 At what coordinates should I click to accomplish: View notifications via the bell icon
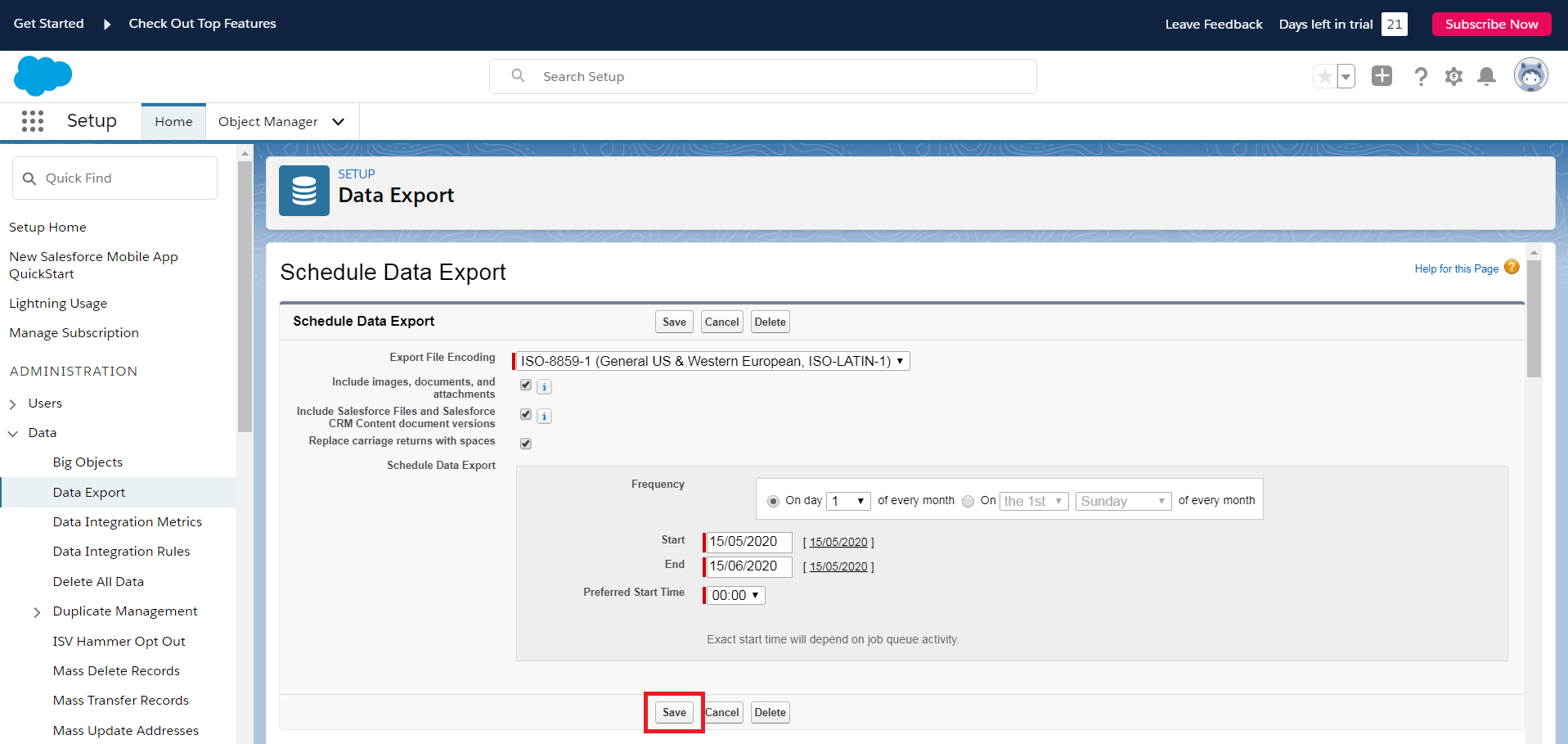tap(1486, 76)
